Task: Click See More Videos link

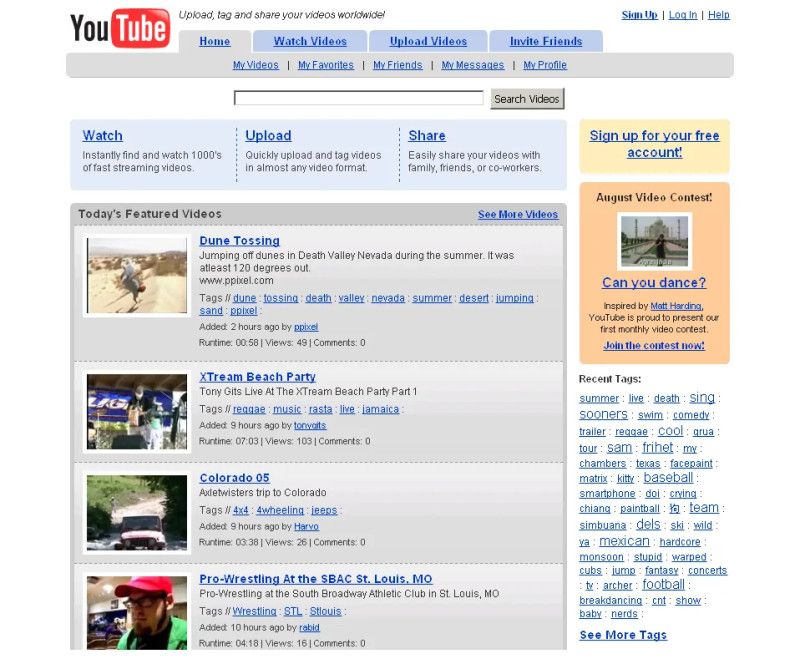Action: click(x=518, y=215)
